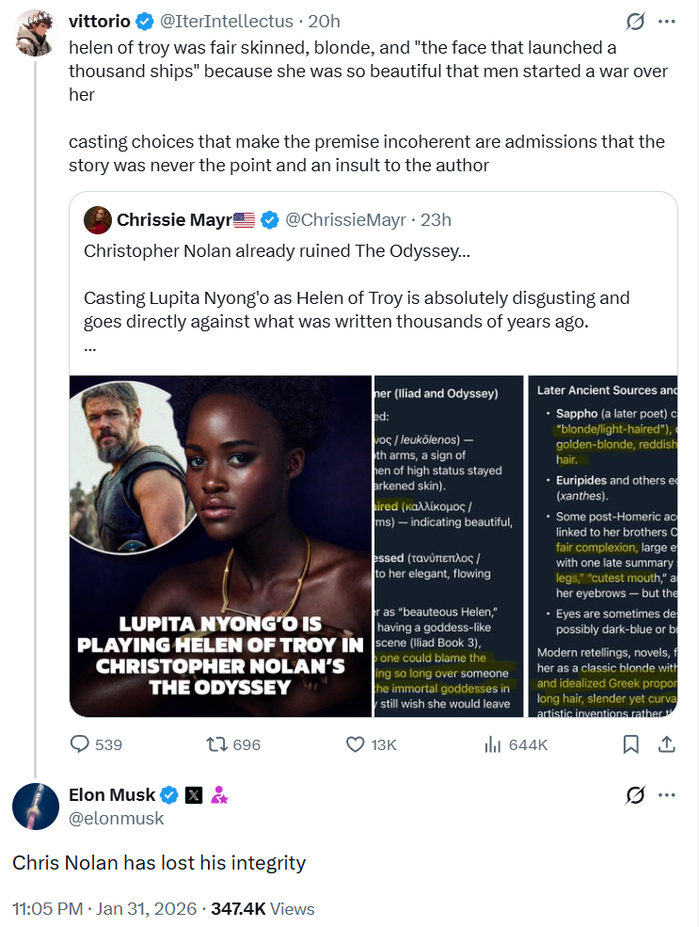This screenshot has height=927, width=700.
Task: Open @IterIntellectus profile handle
Action: coord(227,21)
